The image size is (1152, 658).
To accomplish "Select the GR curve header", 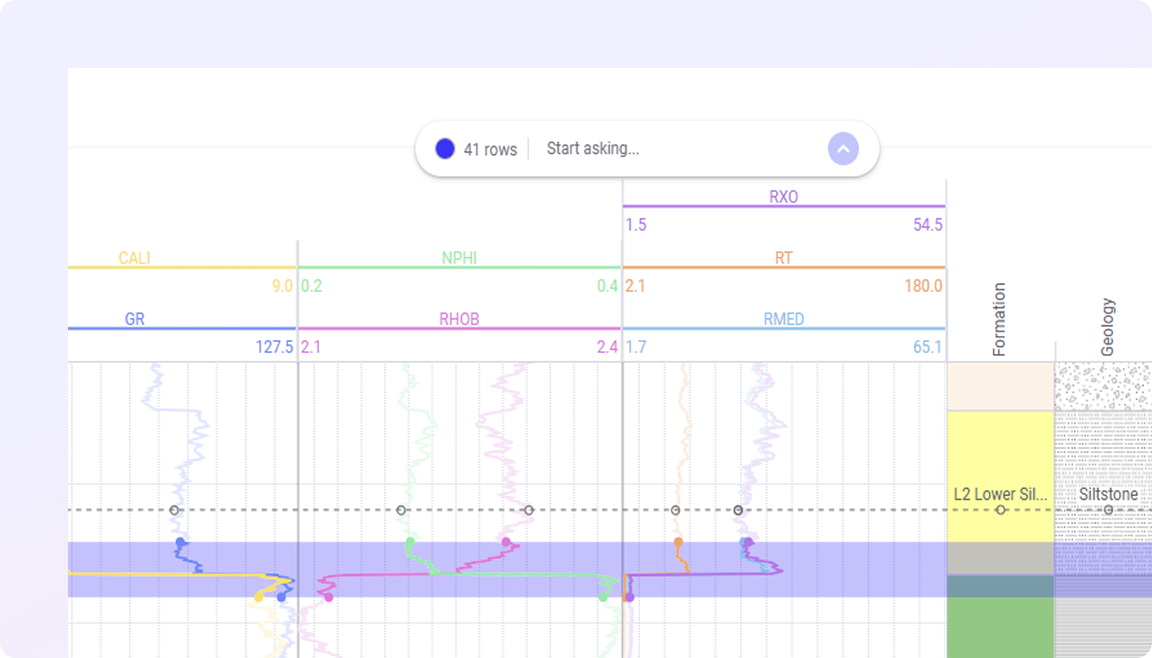I will 134,319.
